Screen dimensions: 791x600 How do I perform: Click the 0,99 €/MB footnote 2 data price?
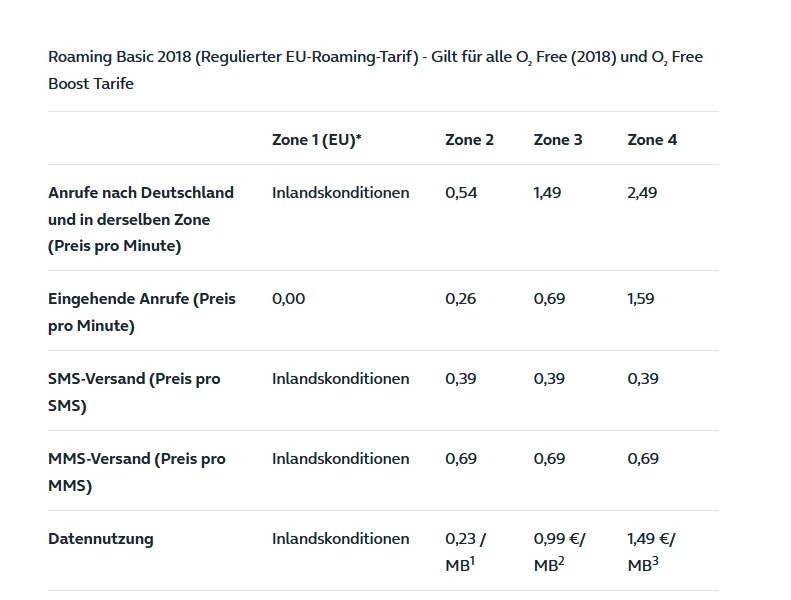pos(559,552)
